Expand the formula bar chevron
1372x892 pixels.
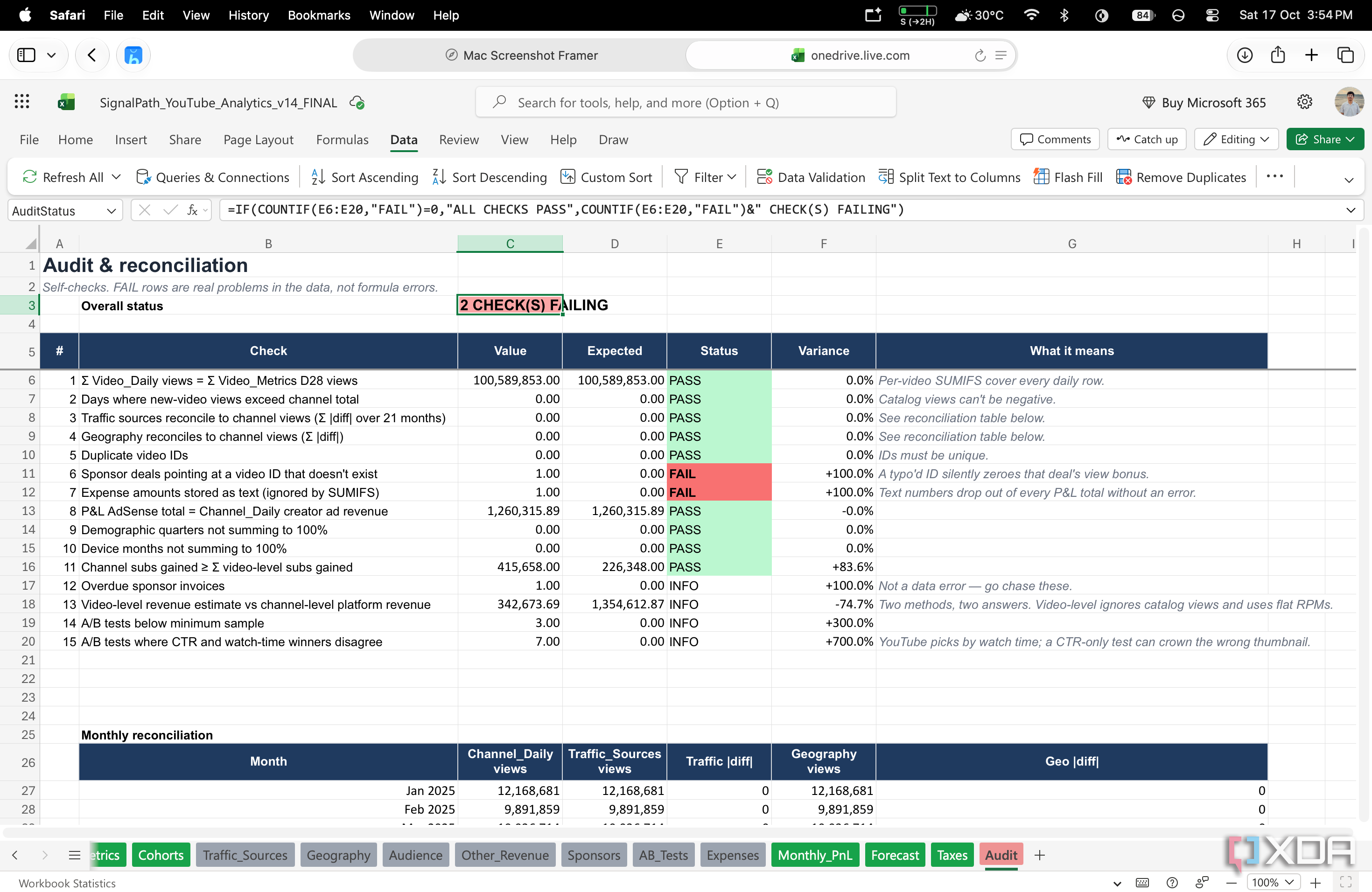click(1351, 210)
